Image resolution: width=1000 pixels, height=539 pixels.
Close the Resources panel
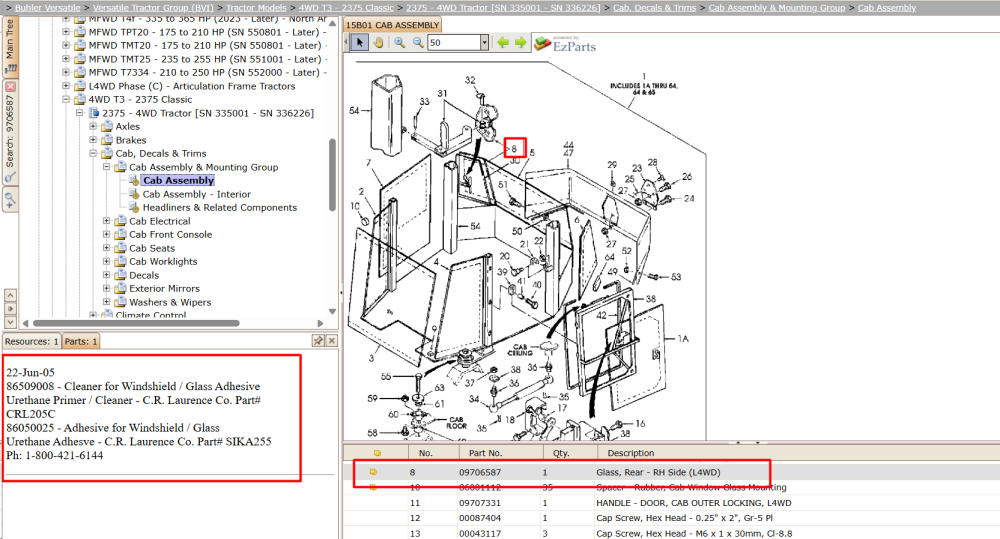(332, 341)
